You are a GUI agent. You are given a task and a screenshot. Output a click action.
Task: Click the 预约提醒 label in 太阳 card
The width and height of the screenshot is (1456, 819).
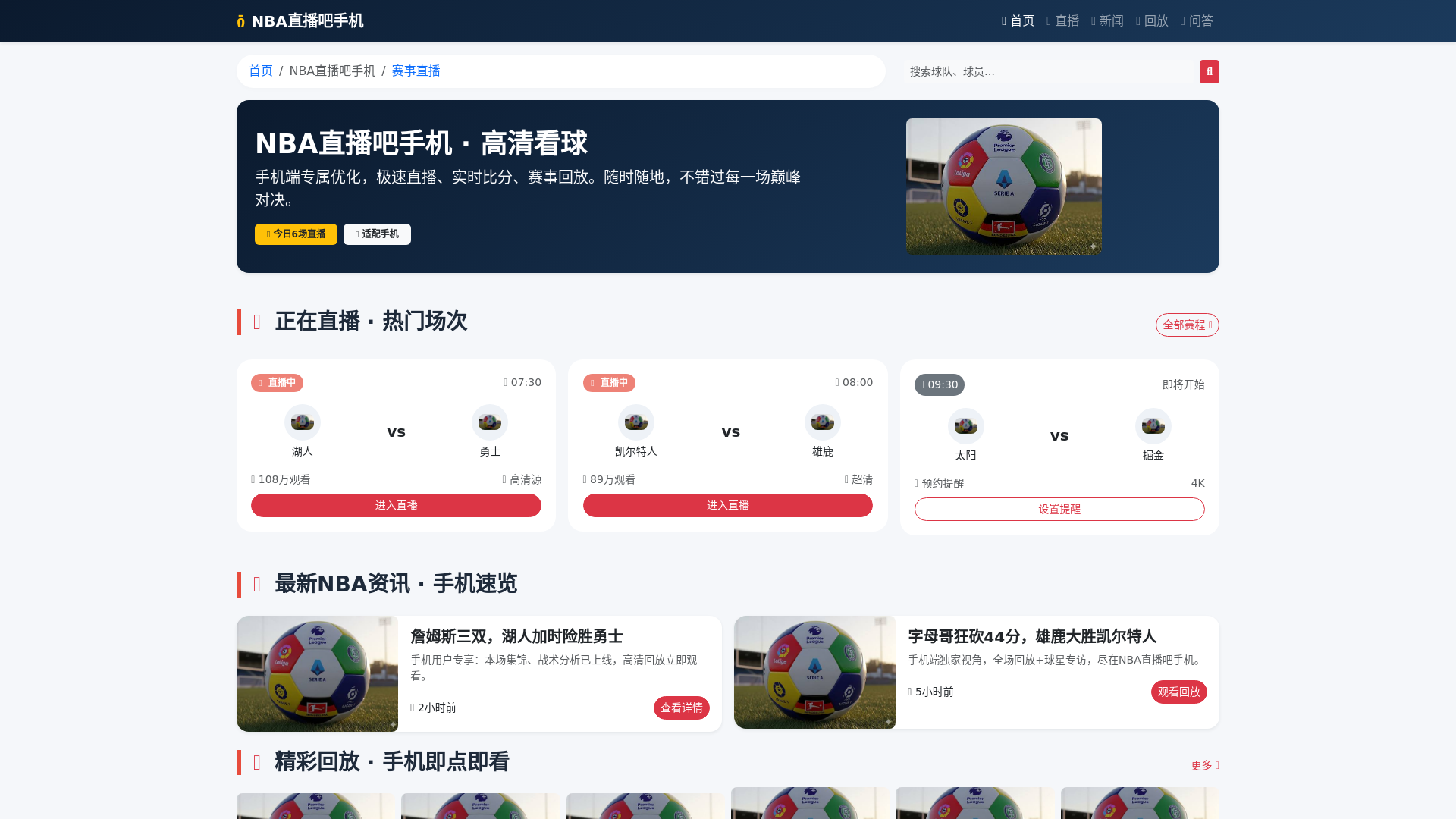(x=940, y=484)
